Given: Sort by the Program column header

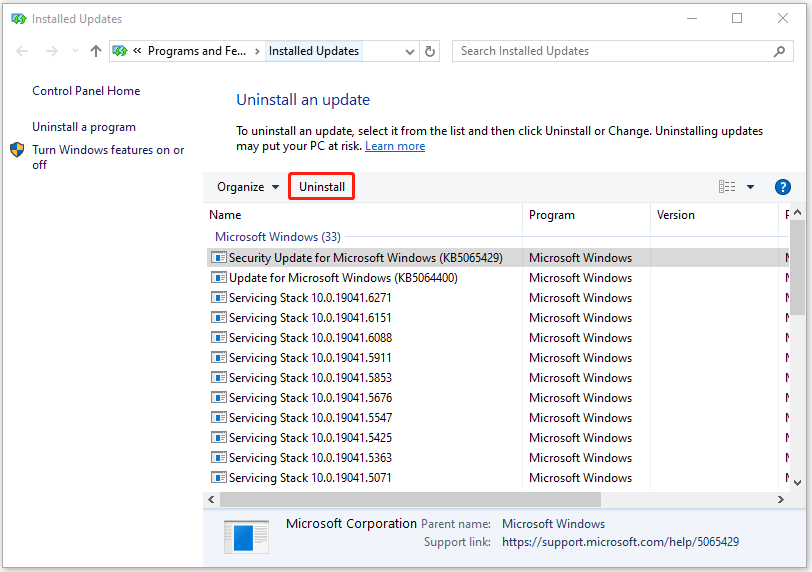Looking at the screenshot, I should click(586, 215).
